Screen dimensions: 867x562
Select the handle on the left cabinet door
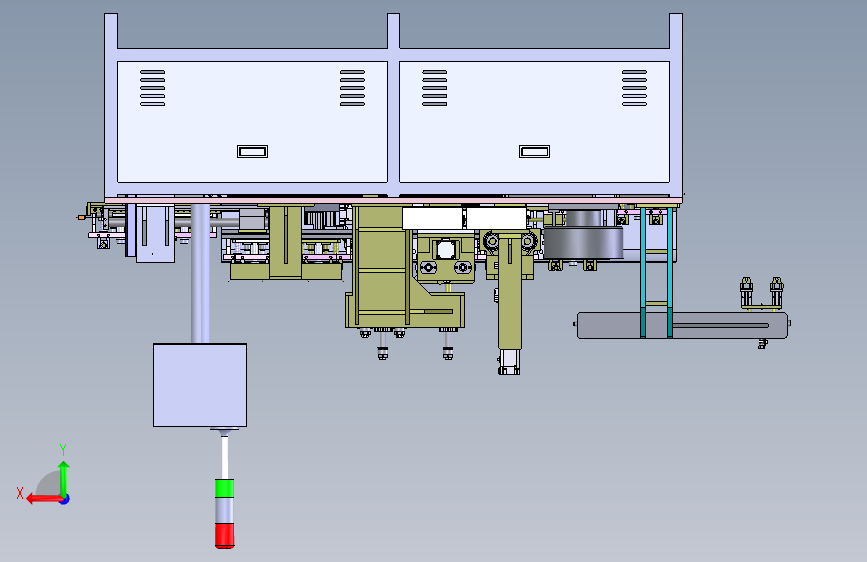(x=253, y=152)
